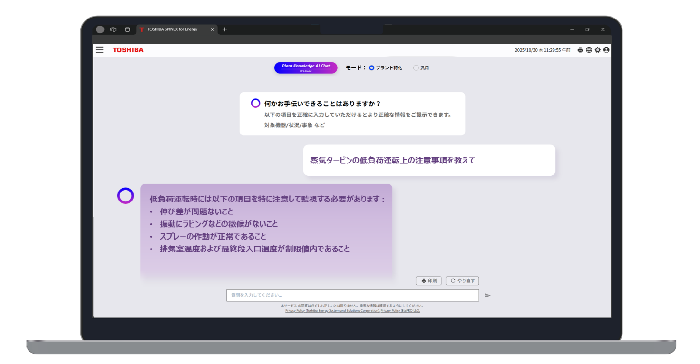Open the browser workspaces icon
This screenshot has width=700, height=364.
113,29
